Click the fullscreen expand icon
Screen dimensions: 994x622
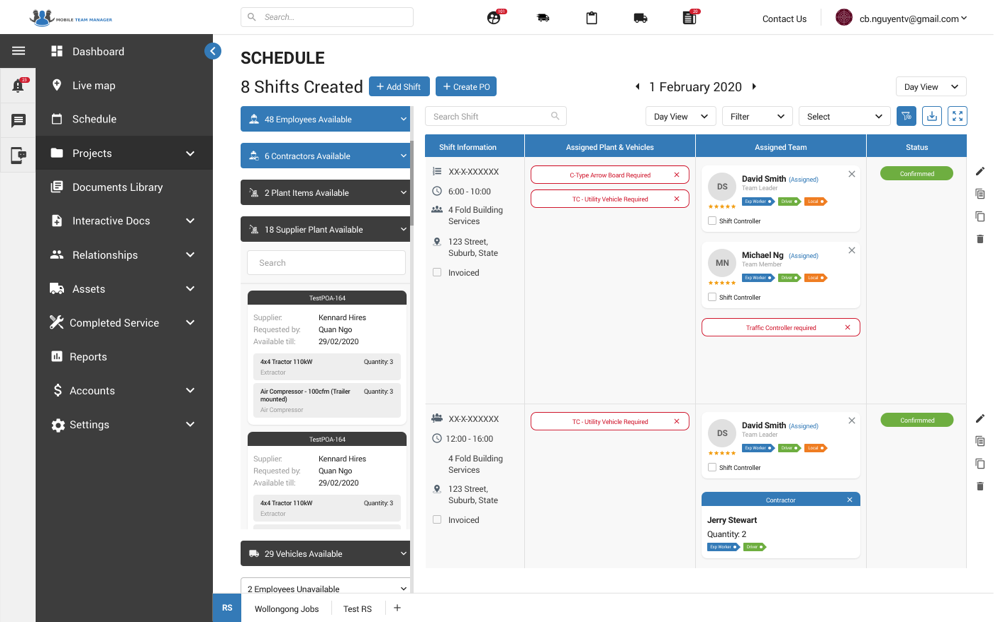tap(957, 116)
